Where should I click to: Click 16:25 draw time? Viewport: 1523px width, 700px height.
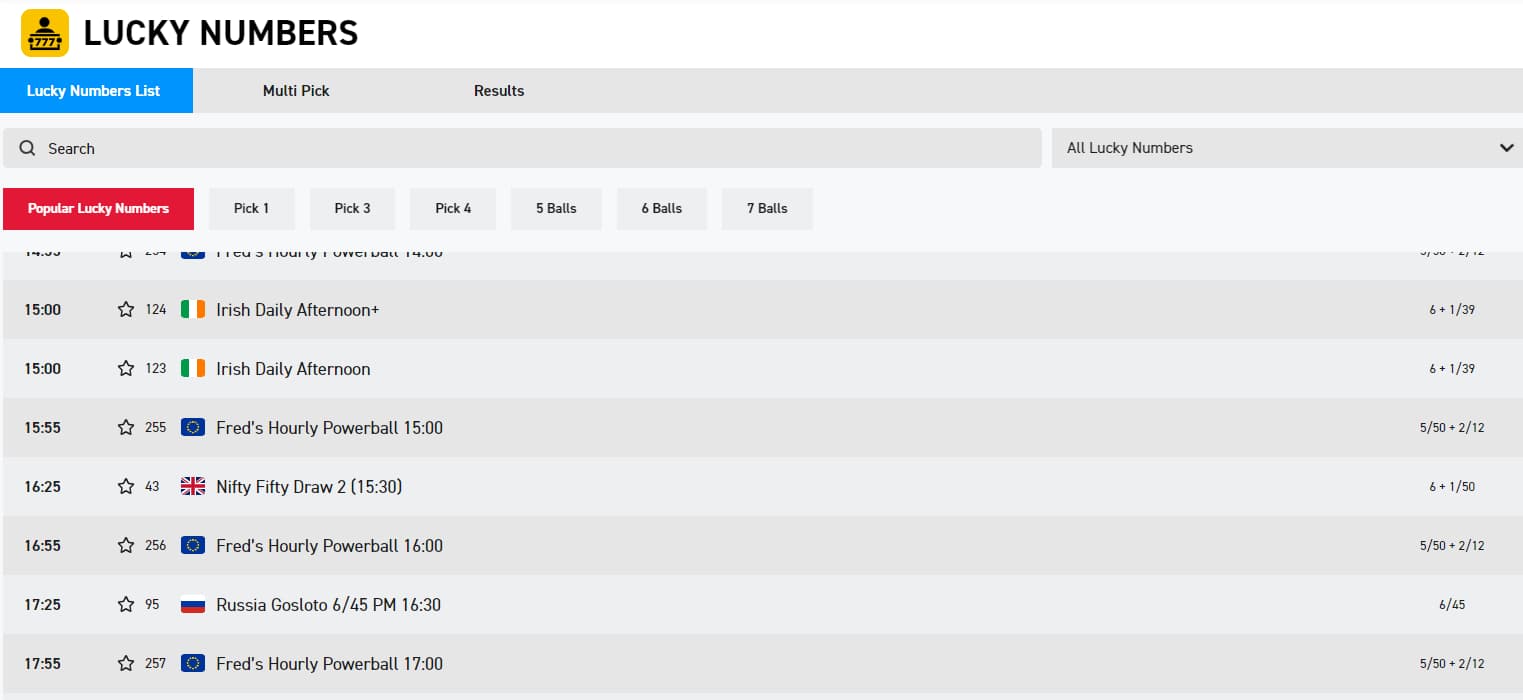point(43,487)
